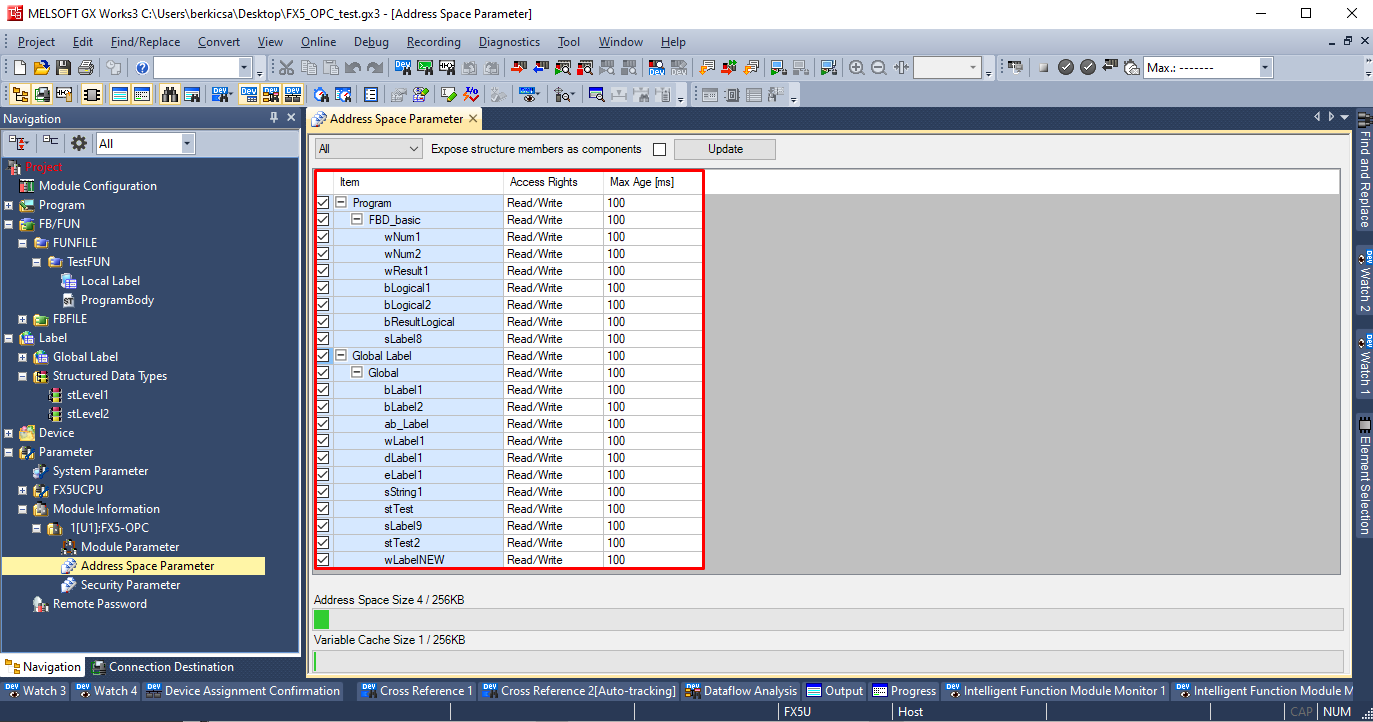This screenshot has width=1373, height=722.
Task: Toggle Expose structure members as components checkbox
Action: pos(659,150)
